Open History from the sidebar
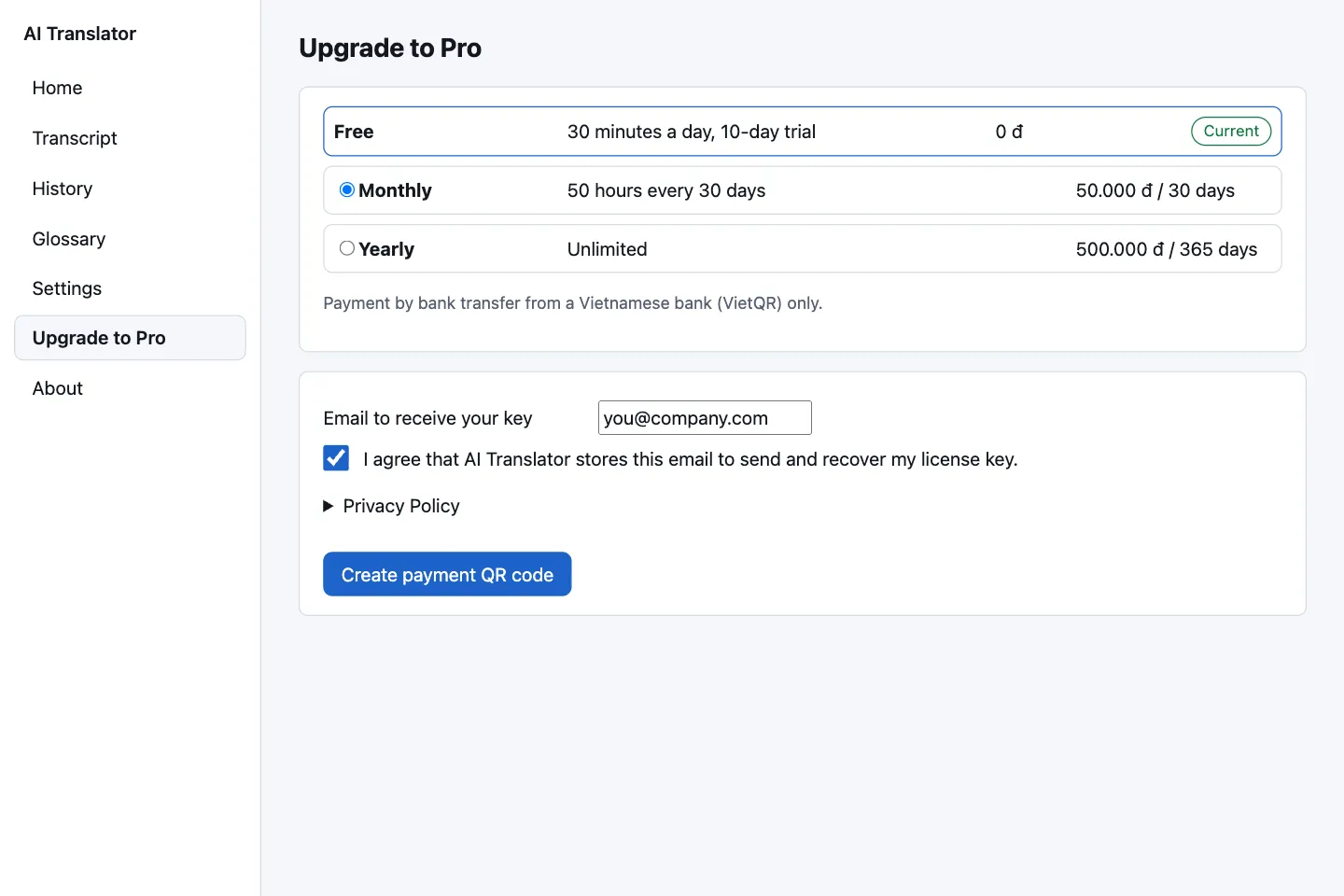The width and height of the screenshot is (1344, 896). pos(130,189)
